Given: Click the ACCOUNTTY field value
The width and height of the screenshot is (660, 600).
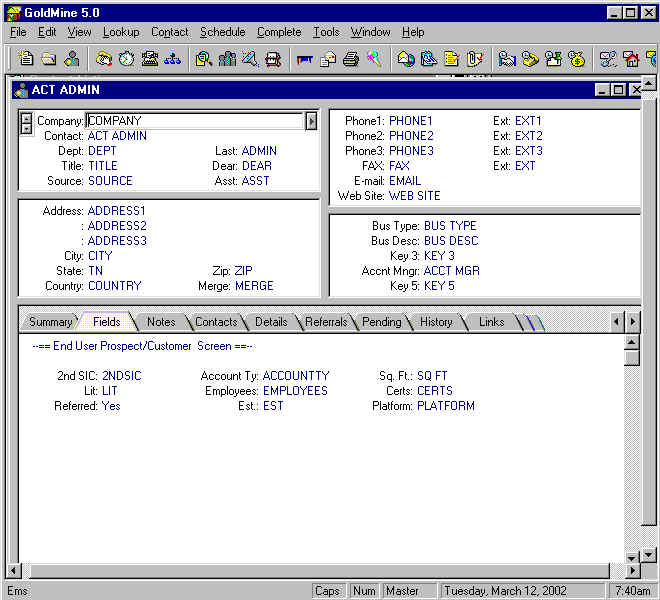Looking at the screenshot, I should click(296, 376).
